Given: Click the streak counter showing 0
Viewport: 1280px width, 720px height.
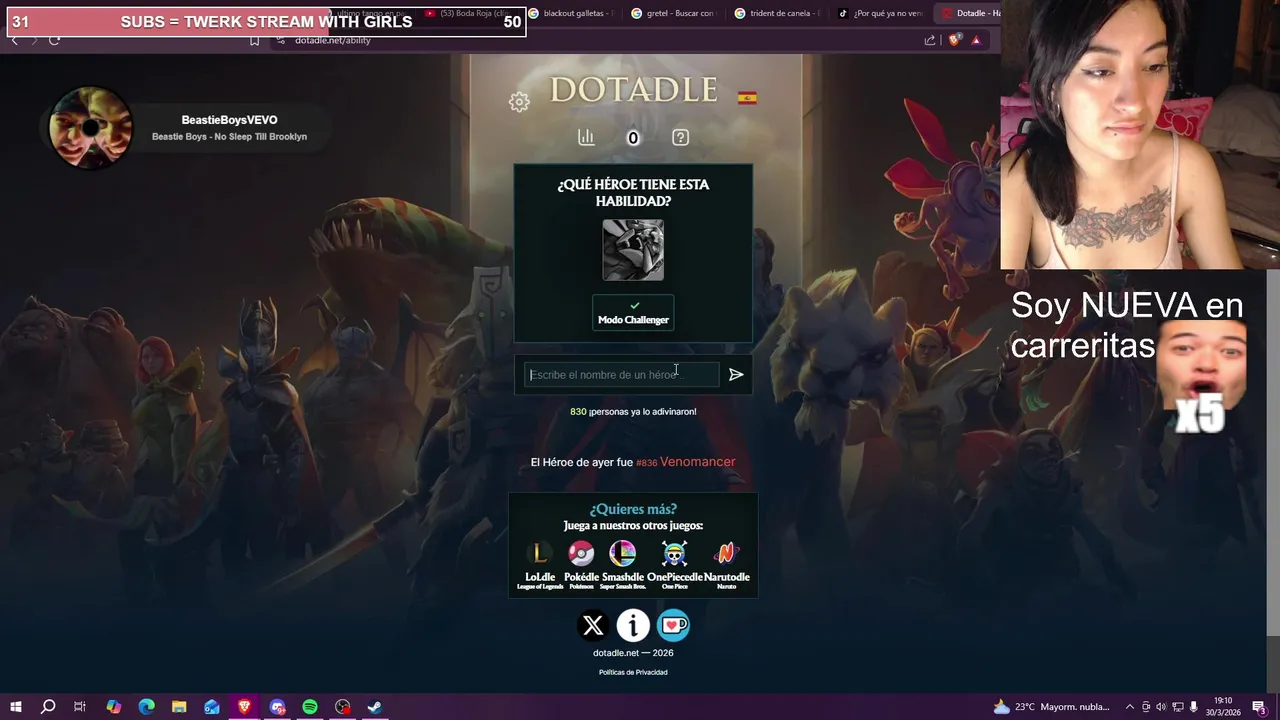Looking at the screenshot, I should point(633,138).
